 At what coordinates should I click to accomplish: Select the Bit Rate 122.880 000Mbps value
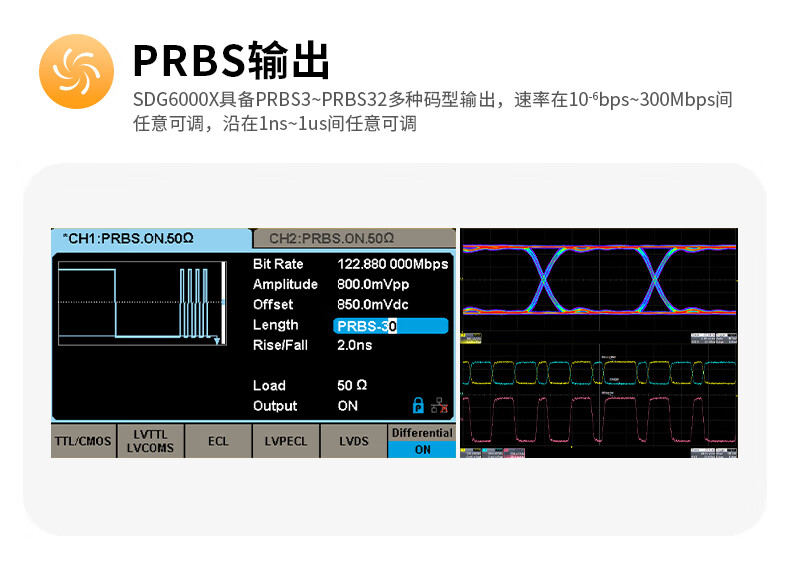(x=392, y=264)
